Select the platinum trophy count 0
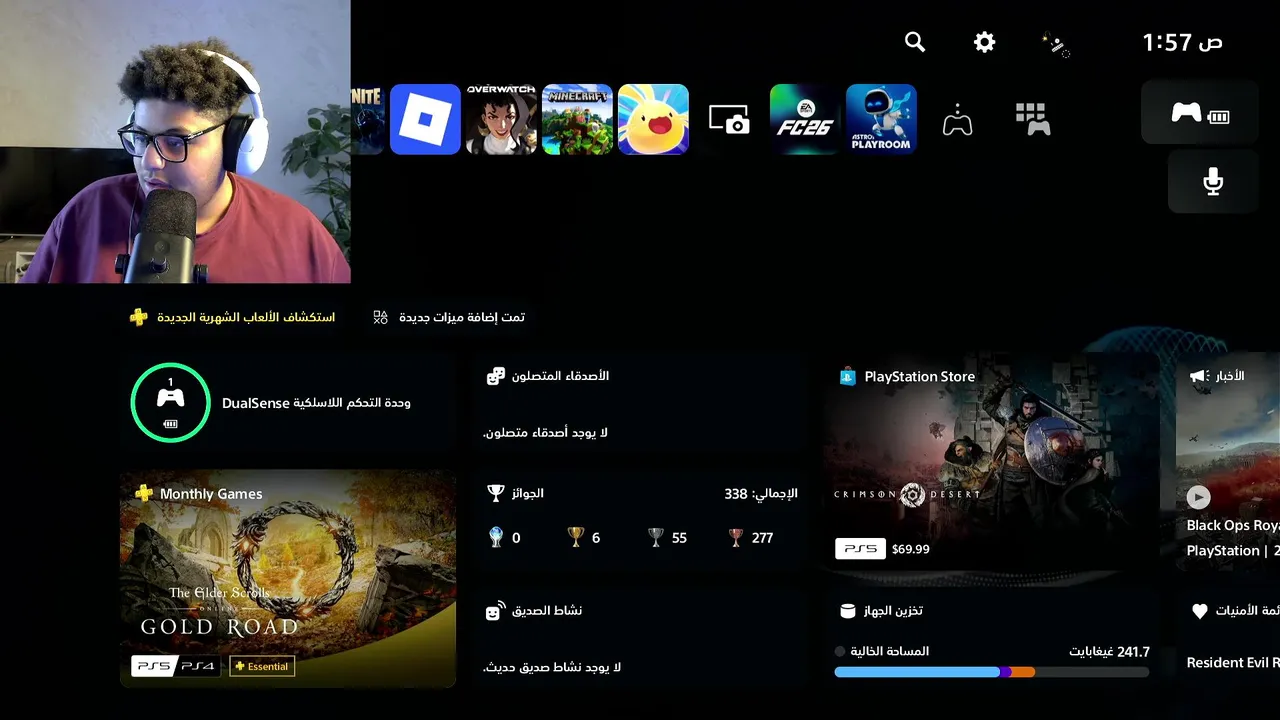The width and height of the screenshot is (1280, 720). click(x=505, y=538)
